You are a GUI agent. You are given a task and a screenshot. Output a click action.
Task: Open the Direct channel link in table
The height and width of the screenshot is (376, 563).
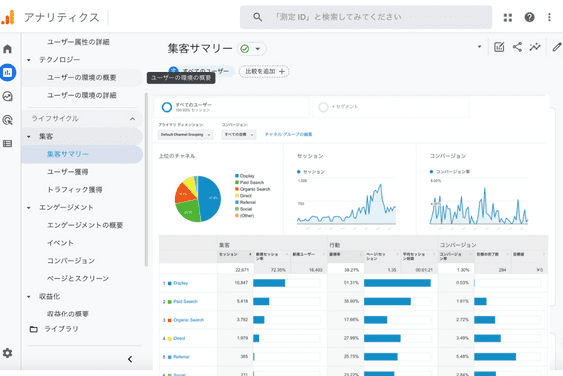pyautogui.click(x=179, y=338)
